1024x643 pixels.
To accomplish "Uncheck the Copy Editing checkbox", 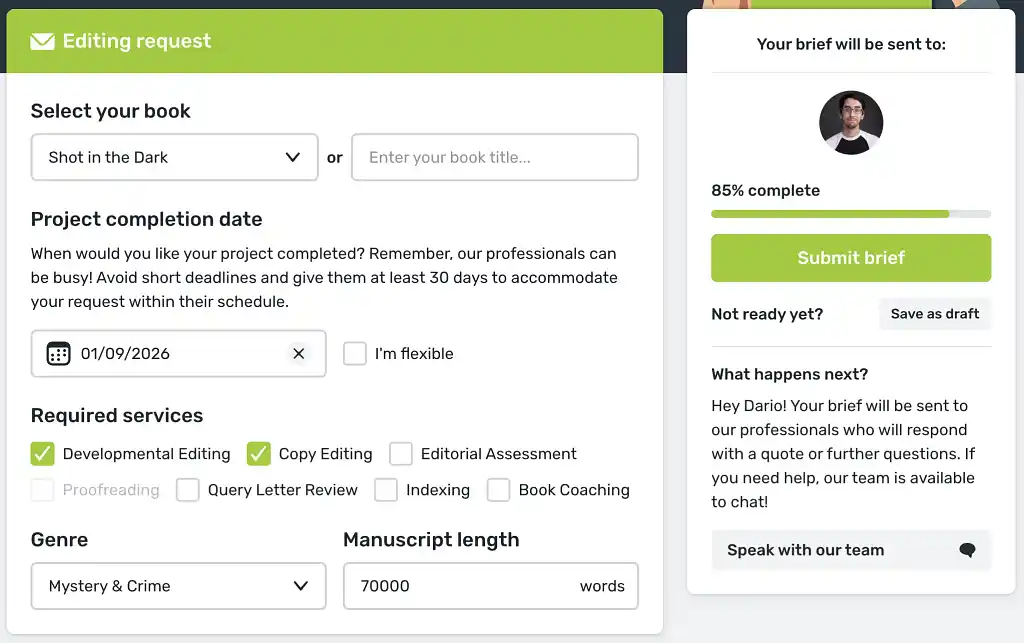I will (x=259, y=454).
